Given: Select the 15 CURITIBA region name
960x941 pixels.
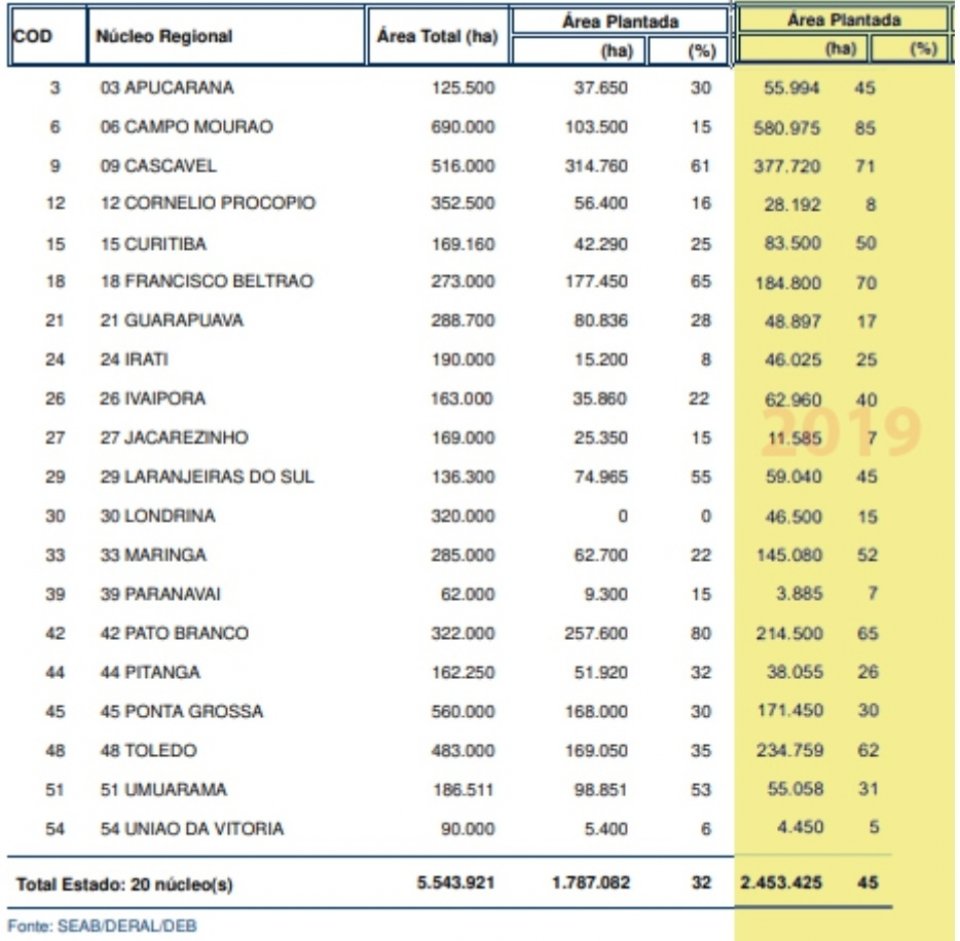Looking at the screenshot, I should pos(153,244).
